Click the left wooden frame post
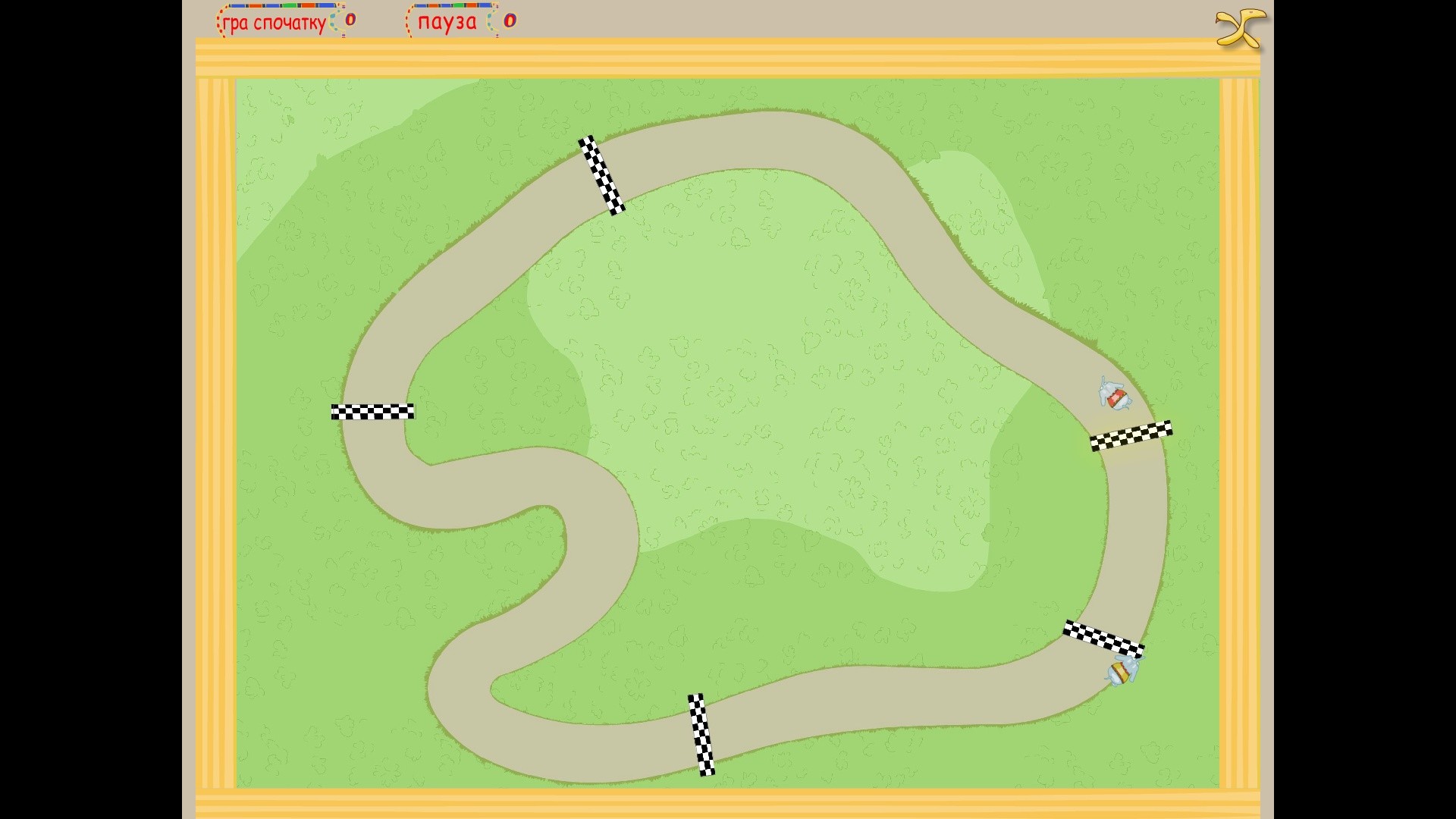This screenshot has height=819, width=1456. [215, 432]
